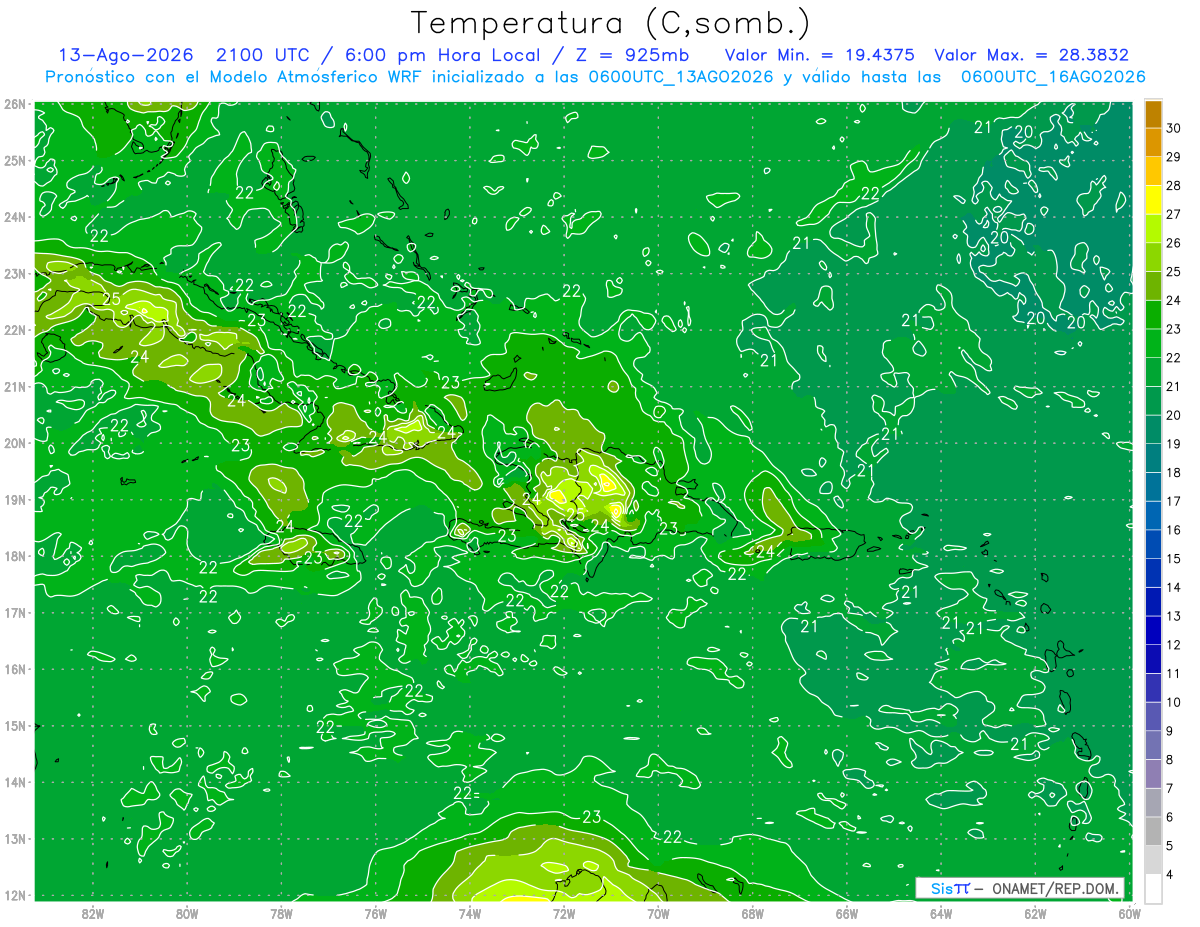The image size is (1200, 927).
Task: Click the "72W" longitude axis label
Action: [564, 912]
